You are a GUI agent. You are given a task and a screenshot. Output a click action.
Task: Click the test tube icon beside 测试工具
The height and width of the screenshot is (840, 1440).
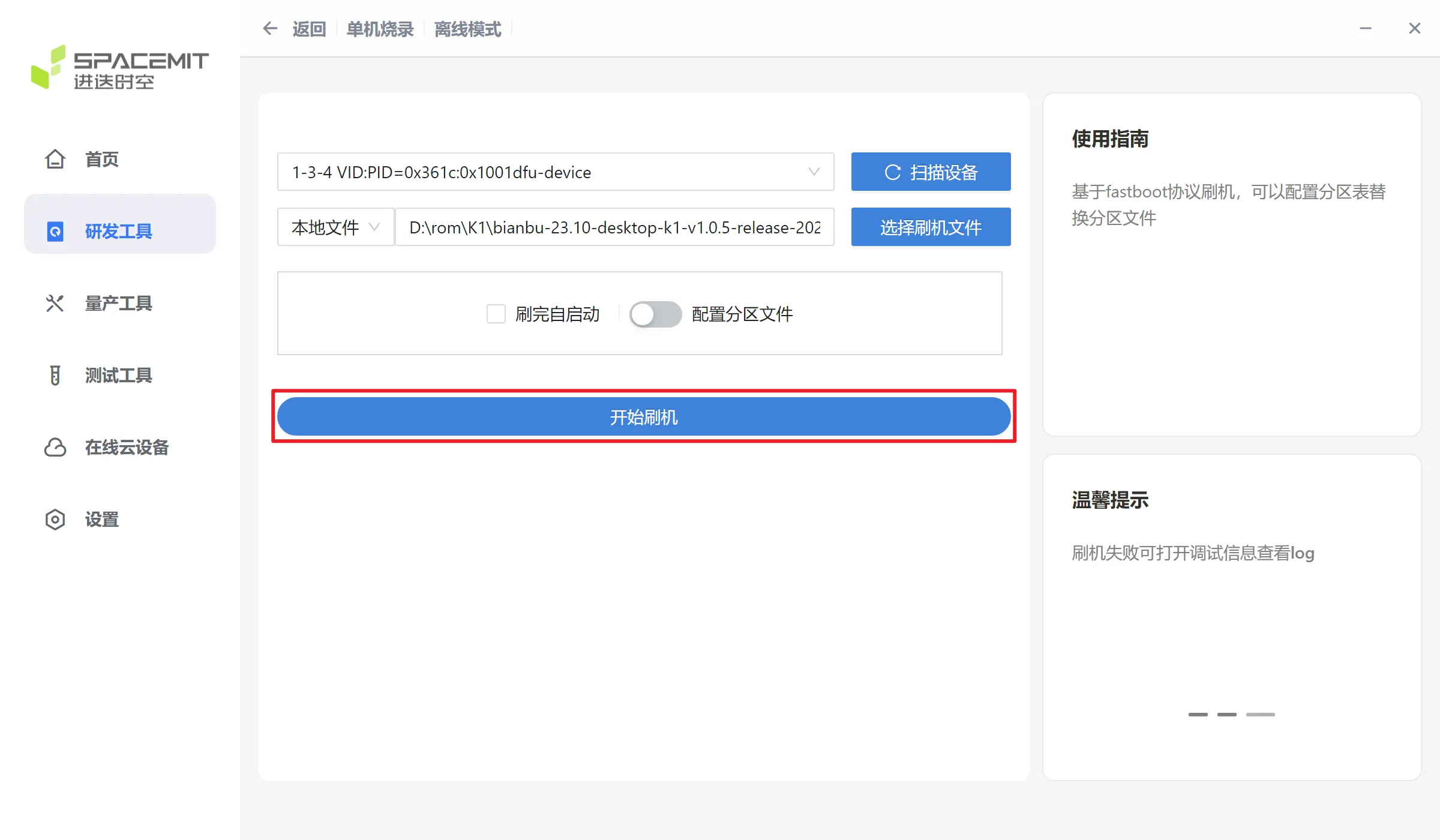pos(55,375)
